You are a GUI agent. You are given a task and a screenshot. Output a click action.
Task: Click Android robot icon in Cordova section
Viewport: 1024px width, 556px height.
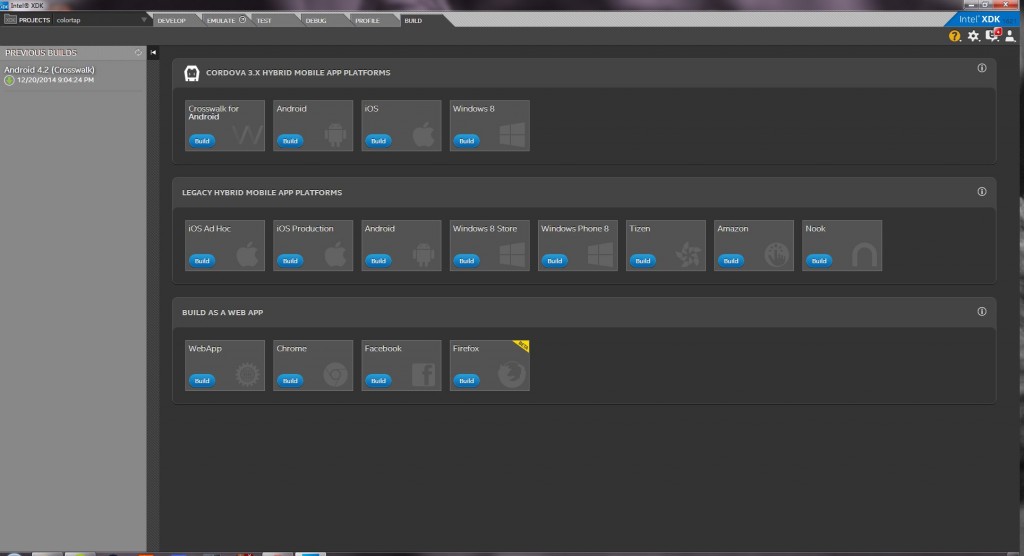point(336,135)
